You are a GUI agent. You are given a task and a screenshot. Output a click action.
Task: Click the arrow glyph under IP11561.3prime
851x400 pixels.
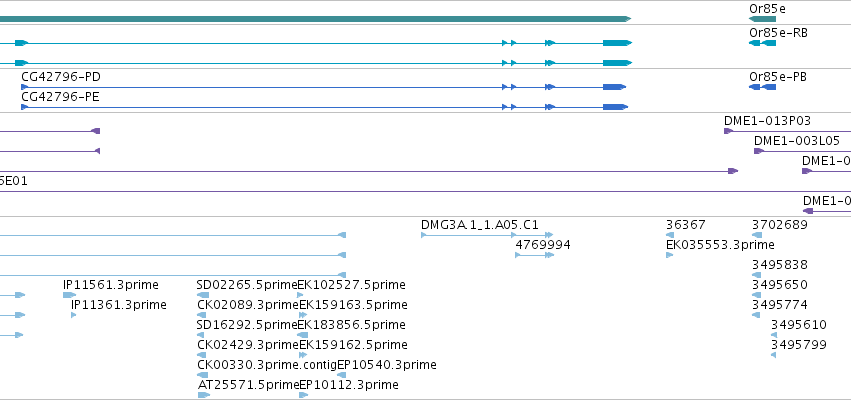[x=69, y=295]
